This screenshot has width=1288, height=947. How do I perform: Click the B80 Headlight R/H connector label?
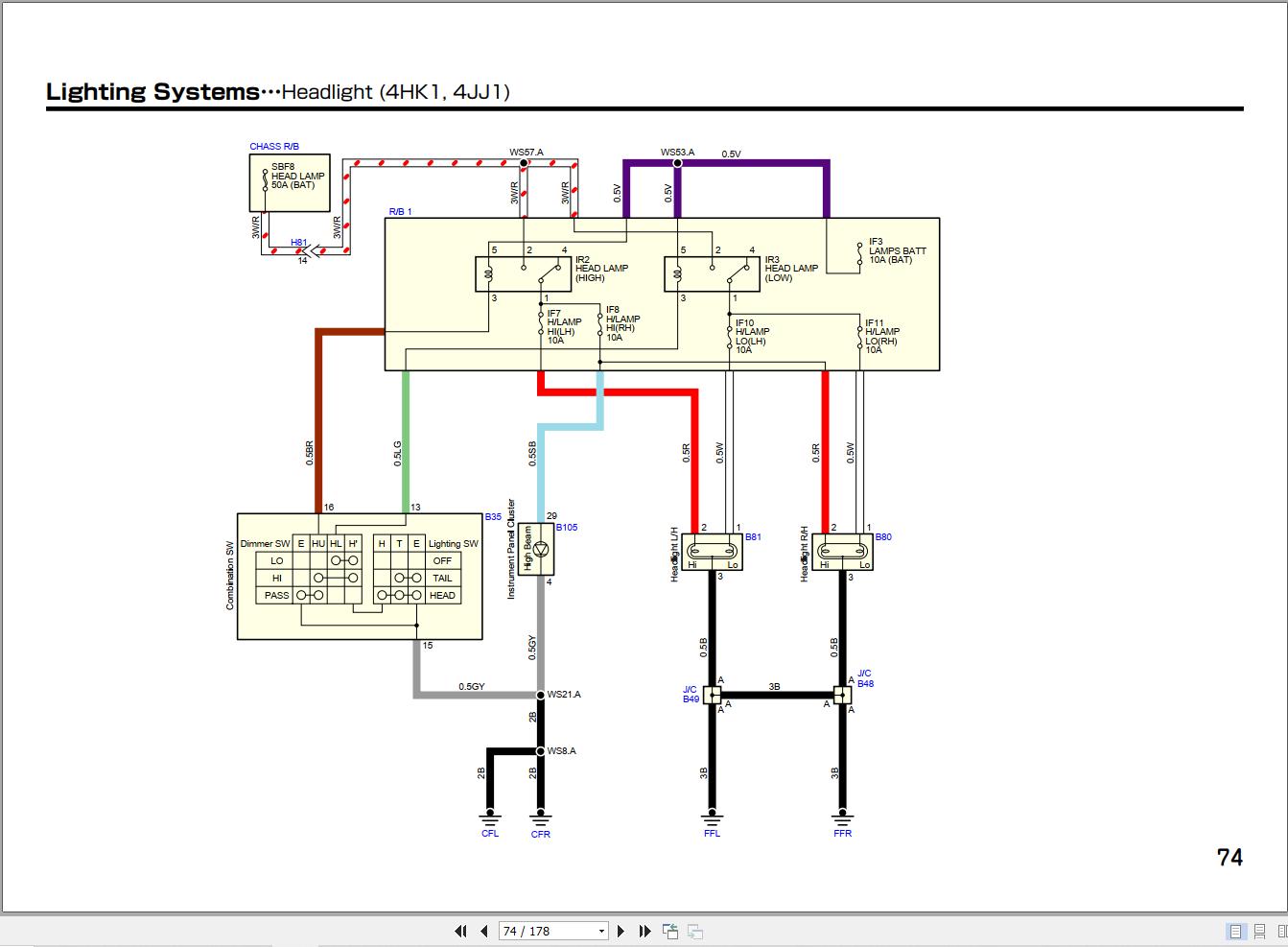click(x=881, y=537)
